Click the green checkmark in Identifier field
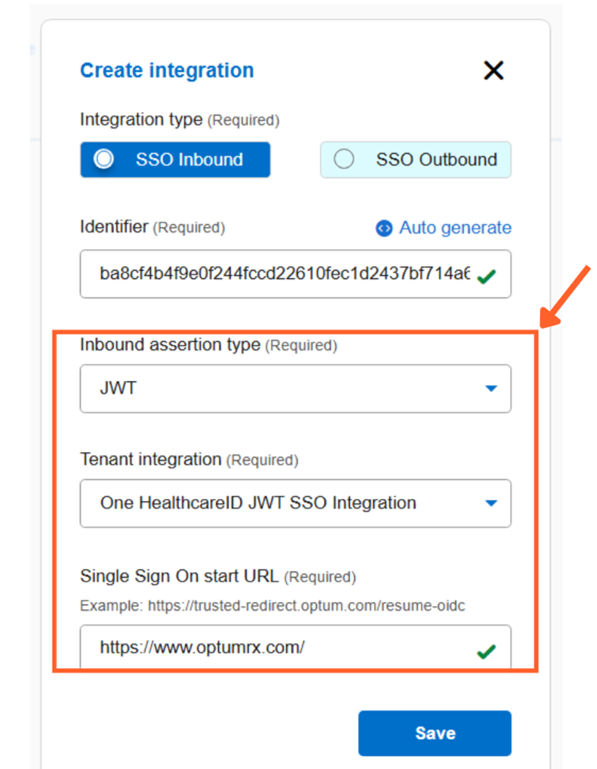The image size is (597, 769). 486,277
